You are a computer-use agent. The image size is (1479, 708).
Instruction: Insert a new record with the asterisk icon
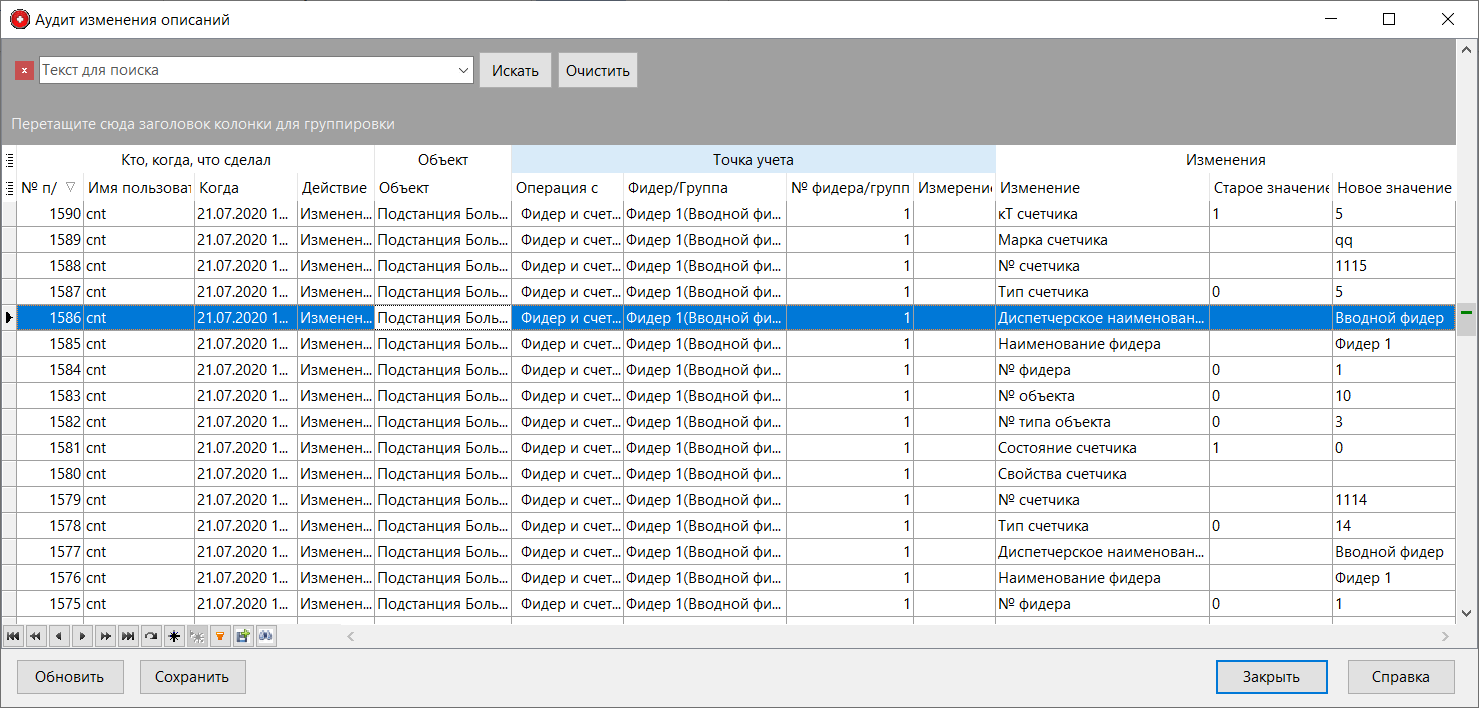pyautogui.click(x=175, y=636)
